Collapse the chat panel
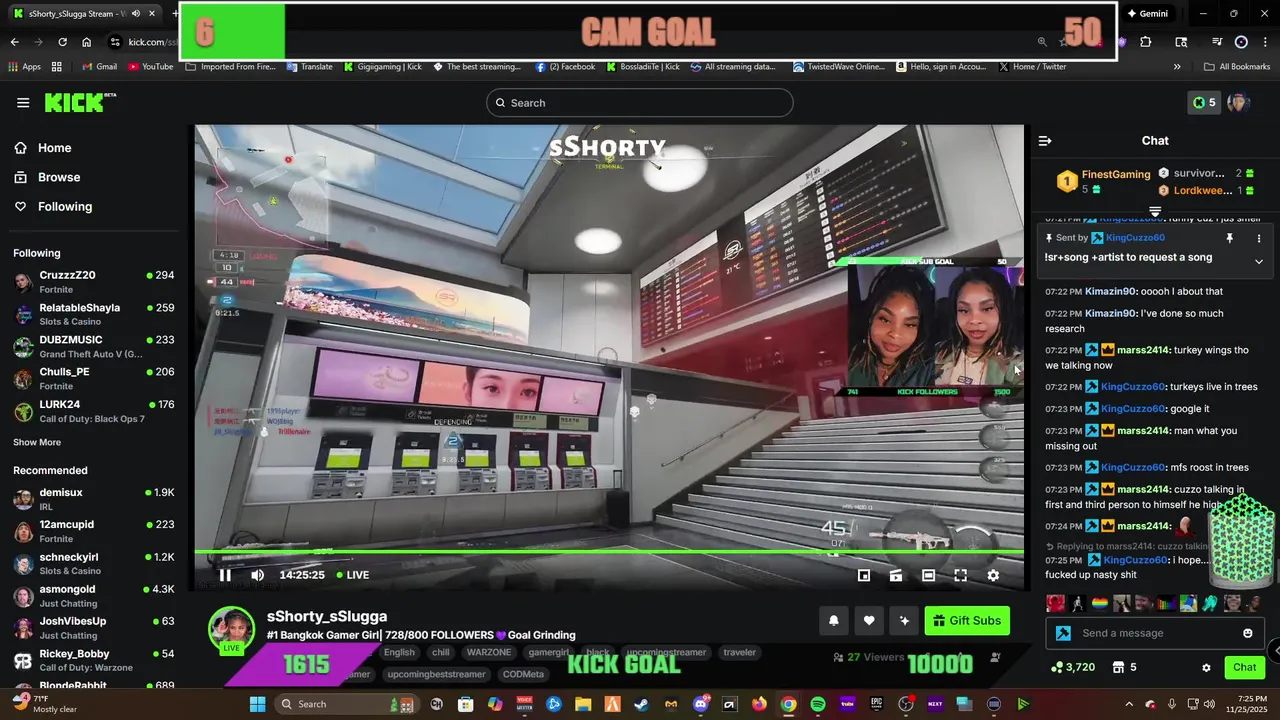Image resolution: width=1280 pixels, height=720 pixels. coord(1045,141)
